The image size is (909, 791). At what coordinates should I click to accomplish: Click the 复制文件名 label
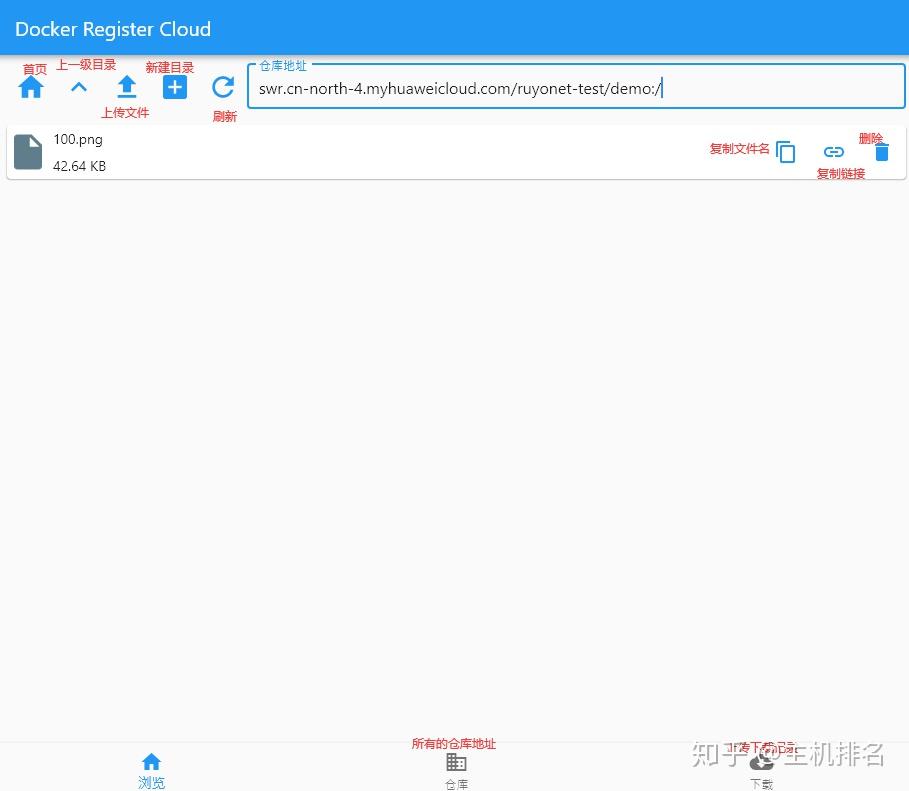click(739, 148)
